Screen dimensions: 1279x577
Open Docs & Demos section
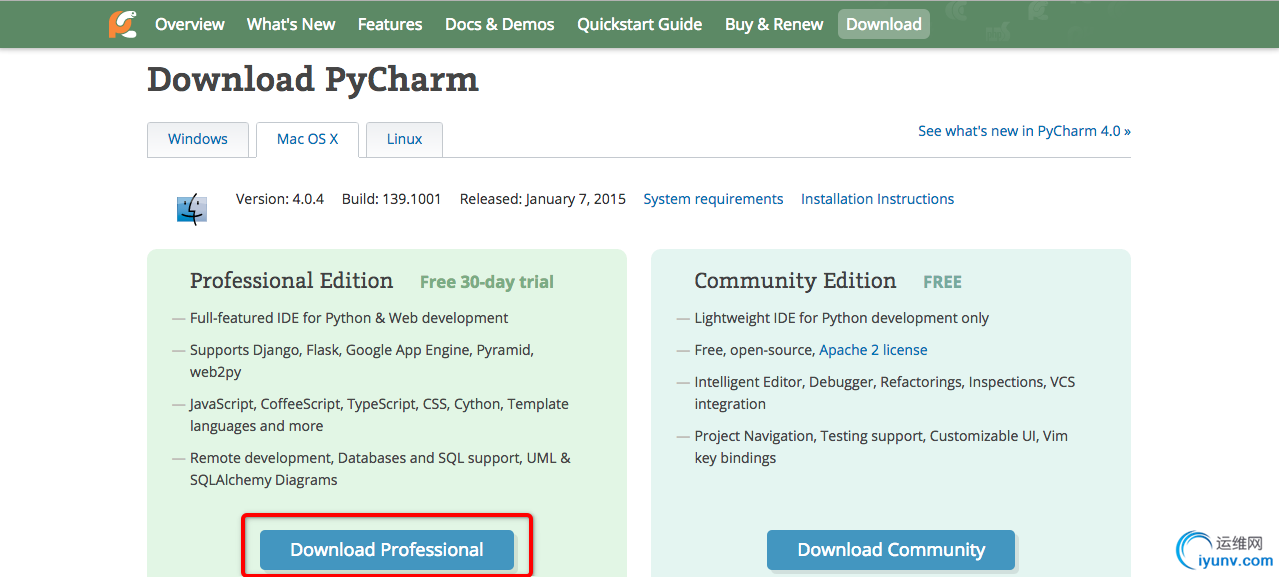coord(500,24)
